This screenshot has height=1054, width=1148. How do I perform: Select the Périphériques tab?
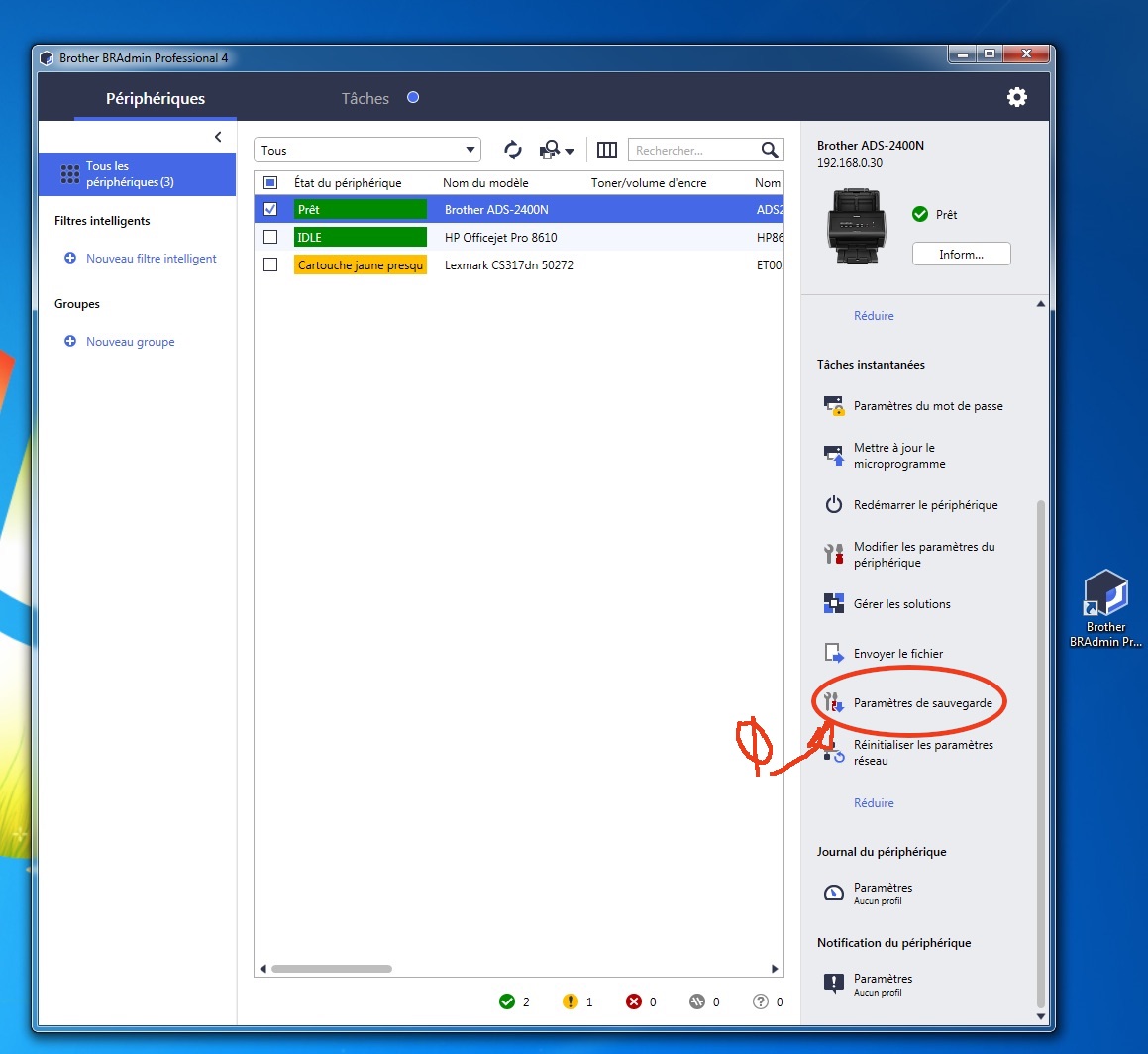coord(156,98)
